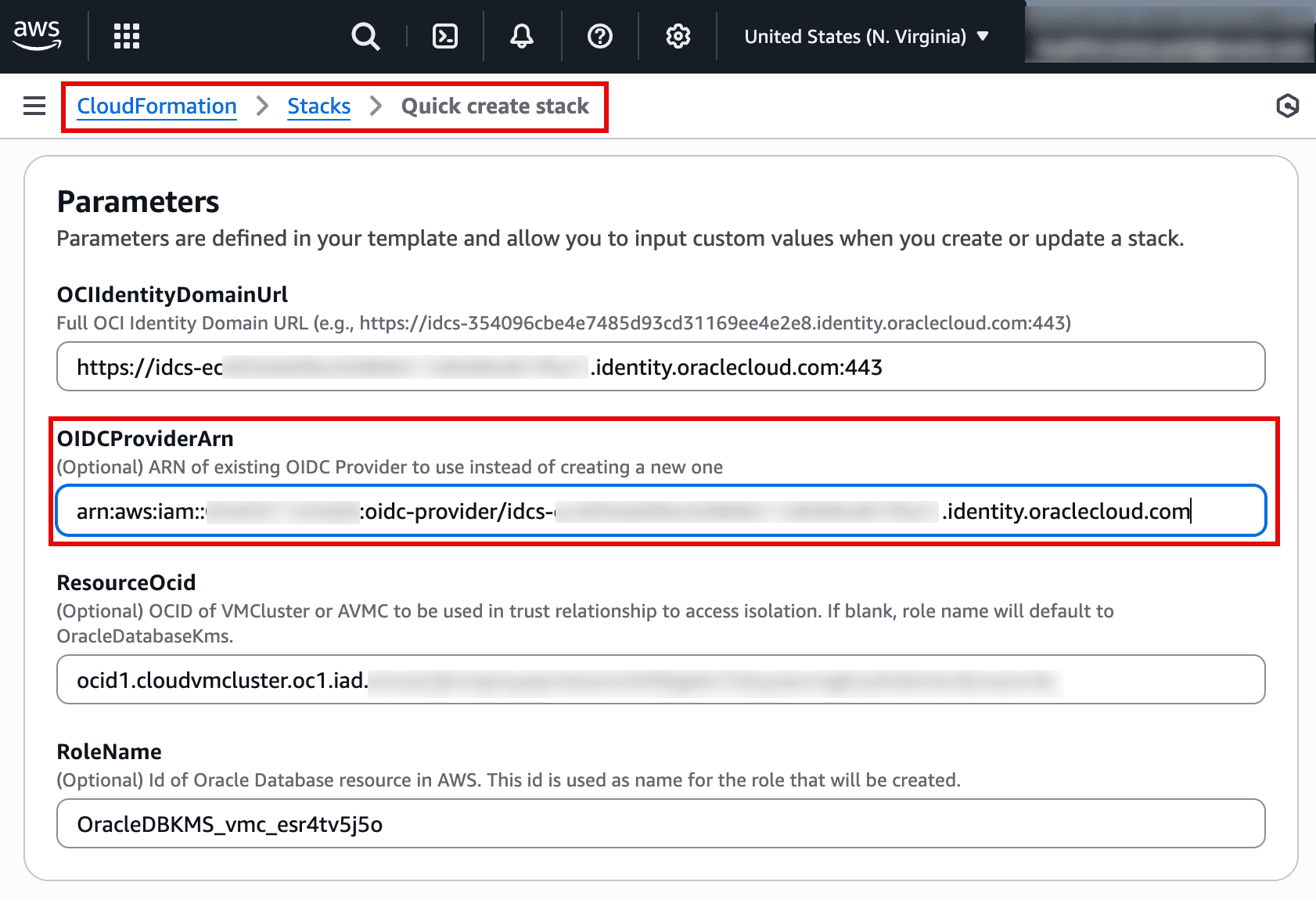Open the notifications bell
This screenshot has height=900, width=1316.
[x=522, y=36]
